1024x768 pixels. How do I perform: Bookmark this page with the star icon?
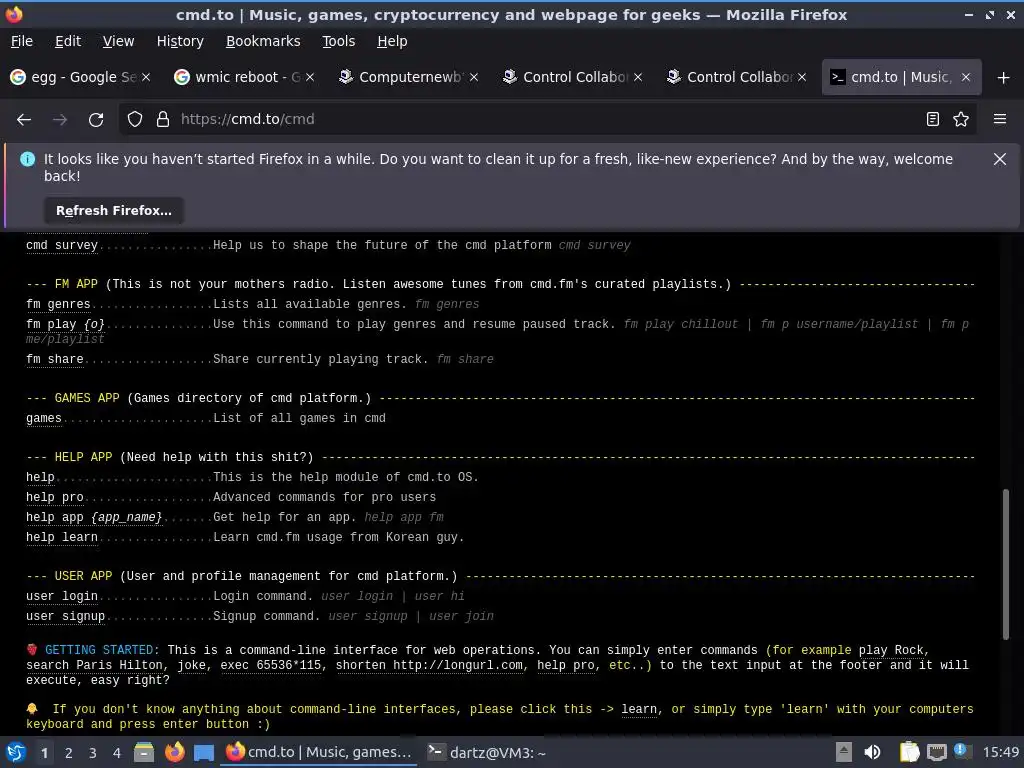click(961, 120)
